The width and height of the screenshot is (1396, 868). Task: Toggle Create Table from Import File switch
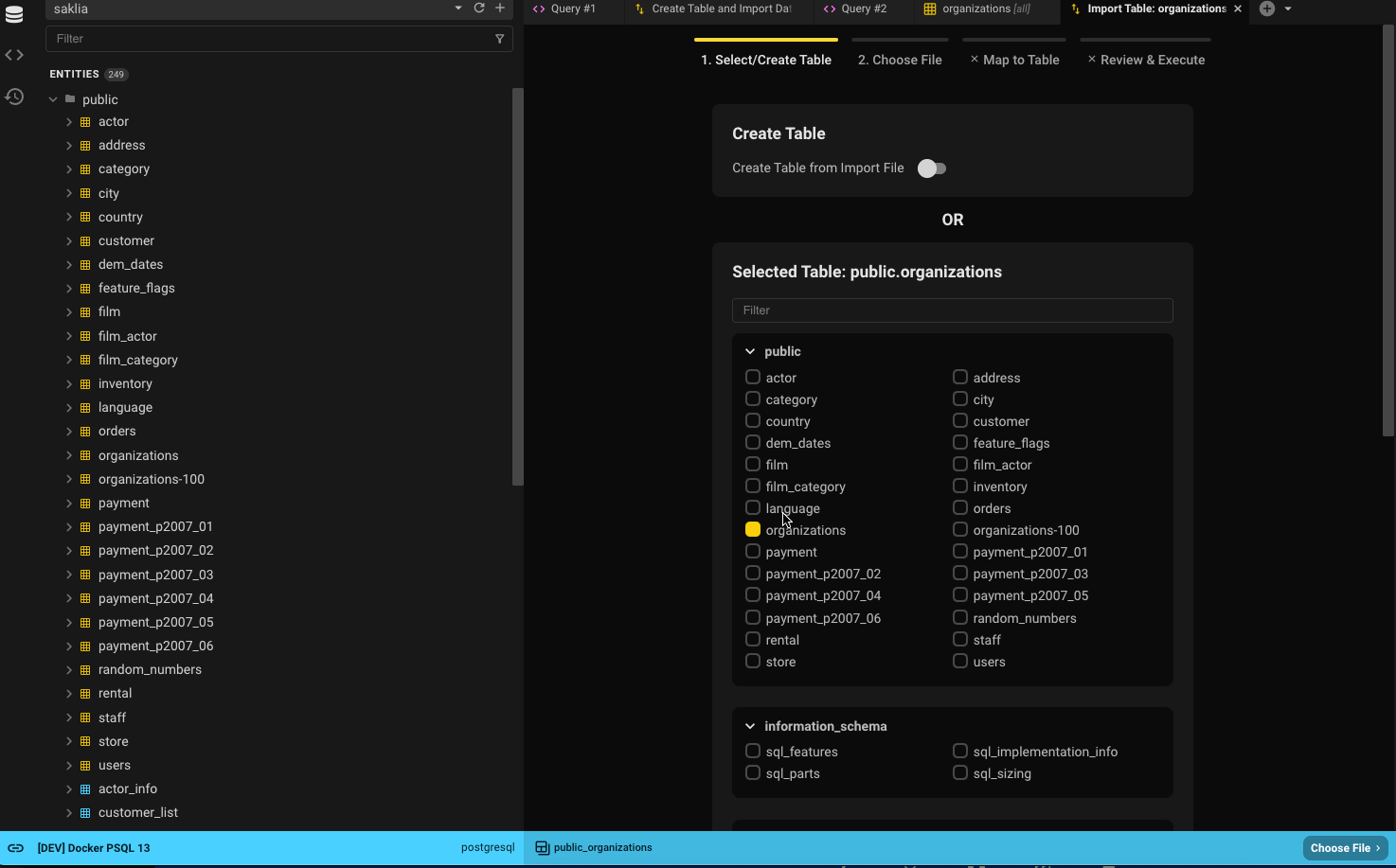click(932, 168)
